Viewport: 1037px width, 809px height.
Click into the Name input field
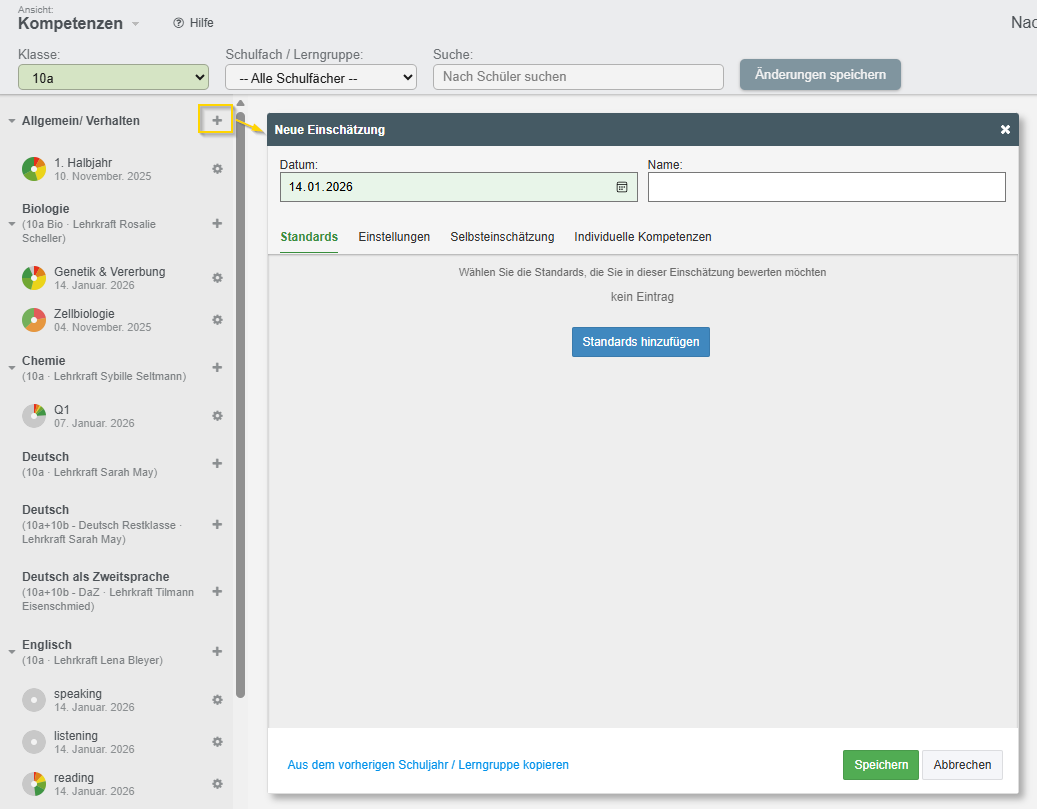(x=826, y=187)
